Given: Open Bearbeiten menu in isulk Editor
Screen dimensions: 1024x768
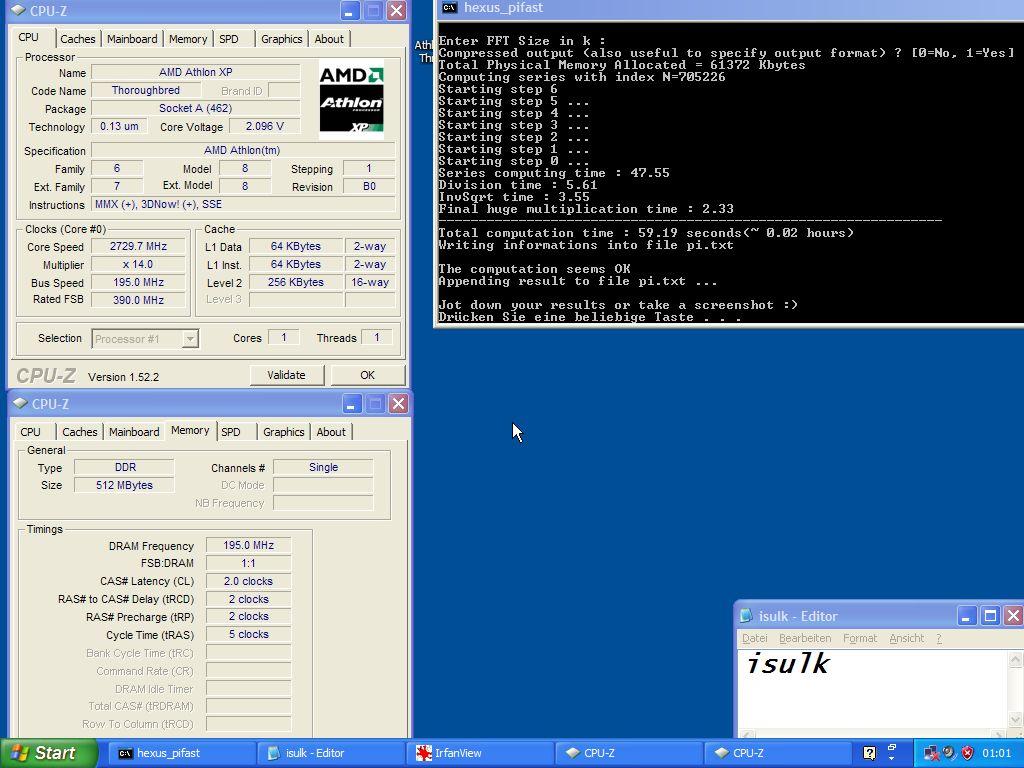Looking at the screenshot, I should click(x=805, y=638).
